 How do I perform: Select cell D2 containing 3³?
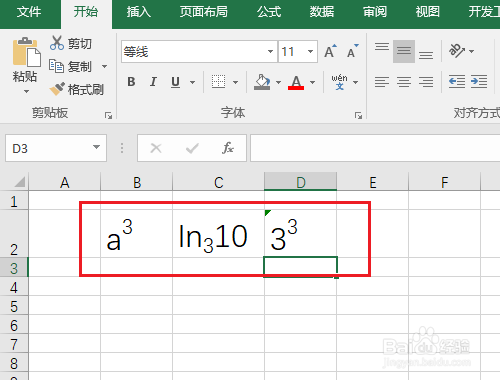300,233
